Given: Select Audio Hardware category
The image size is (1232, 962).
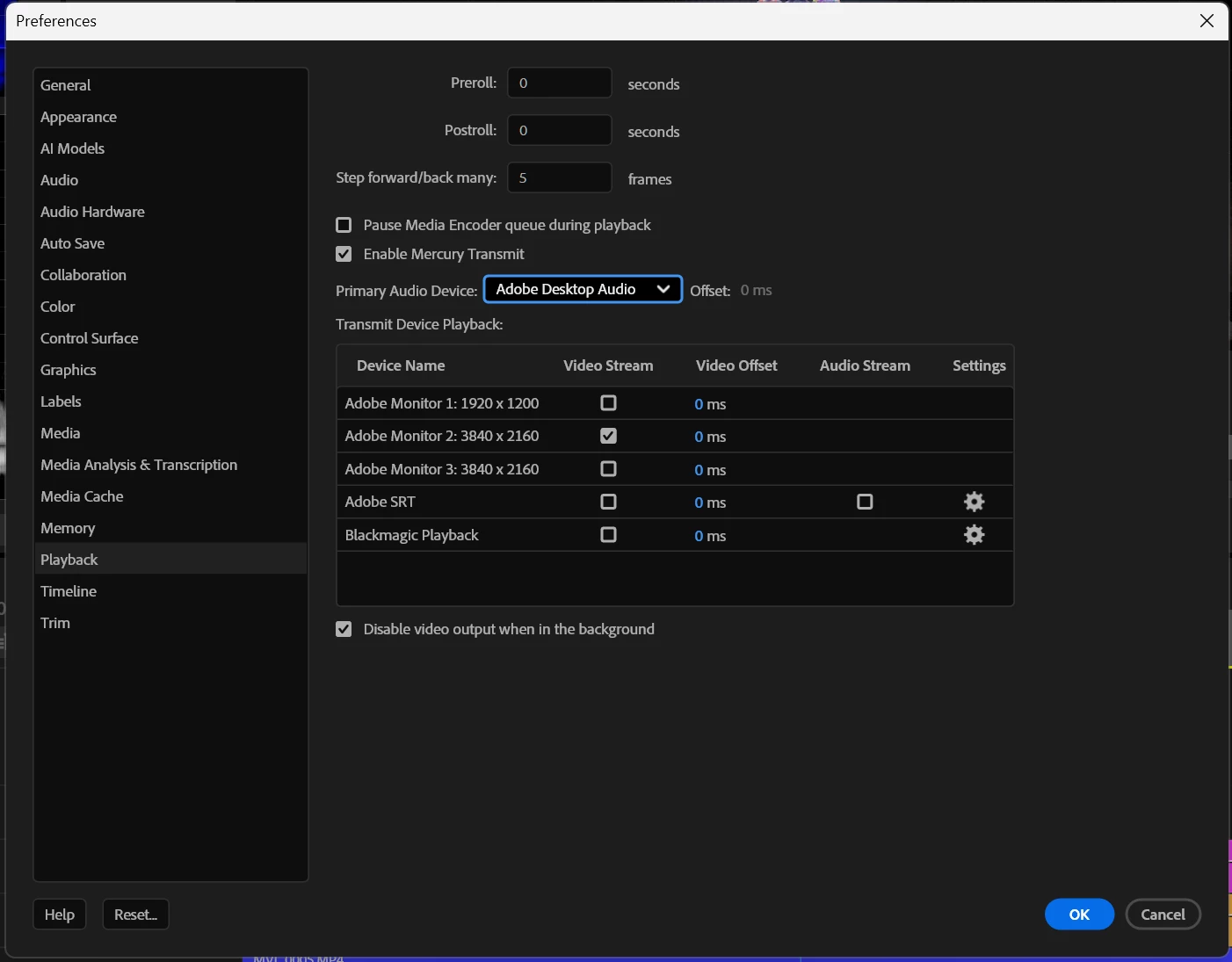Looking at the screenshot, I should (170, 212).
